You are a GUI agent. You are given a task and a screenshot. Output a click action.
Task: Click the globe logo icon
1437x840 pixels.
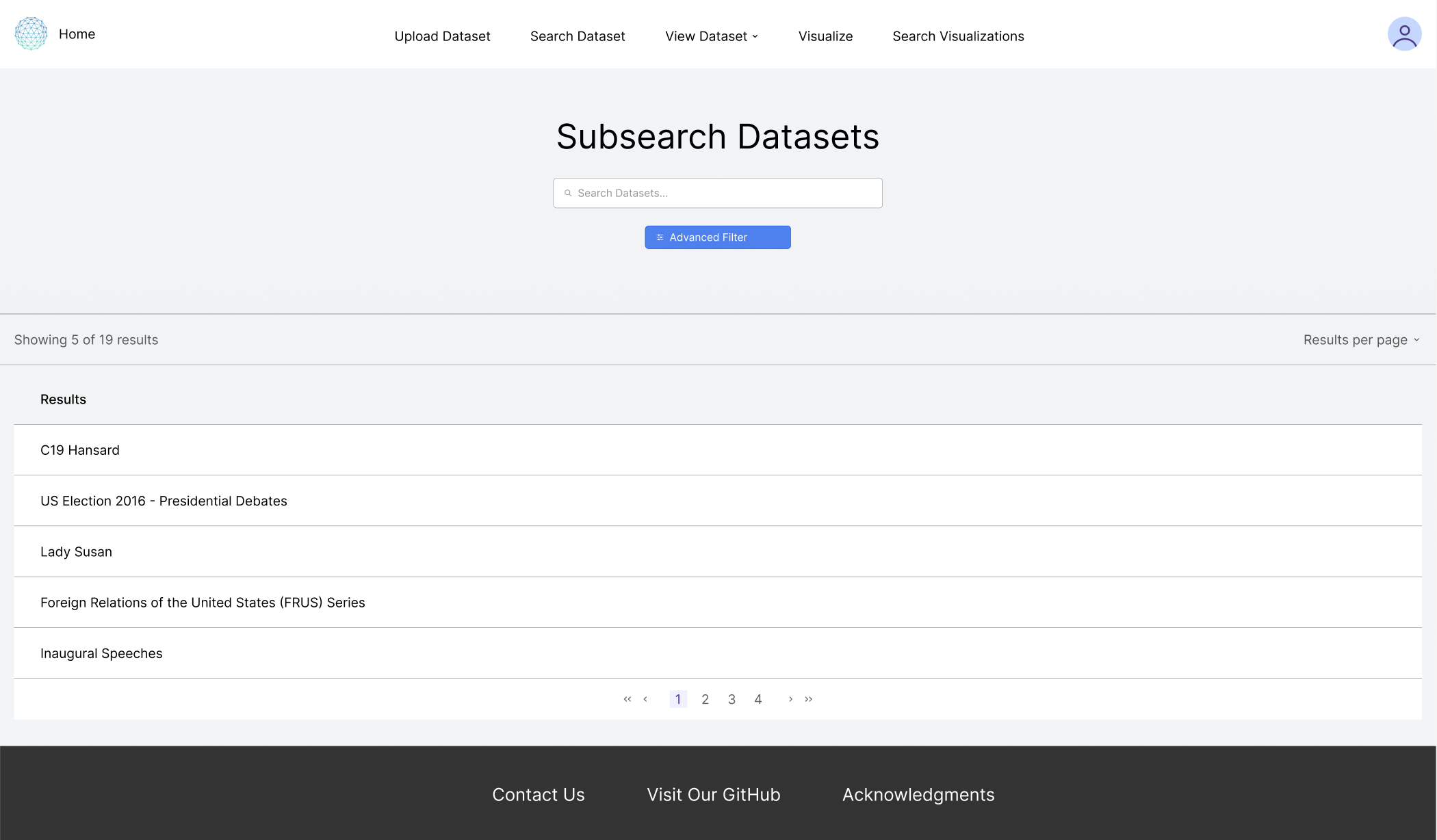point(31,34)
